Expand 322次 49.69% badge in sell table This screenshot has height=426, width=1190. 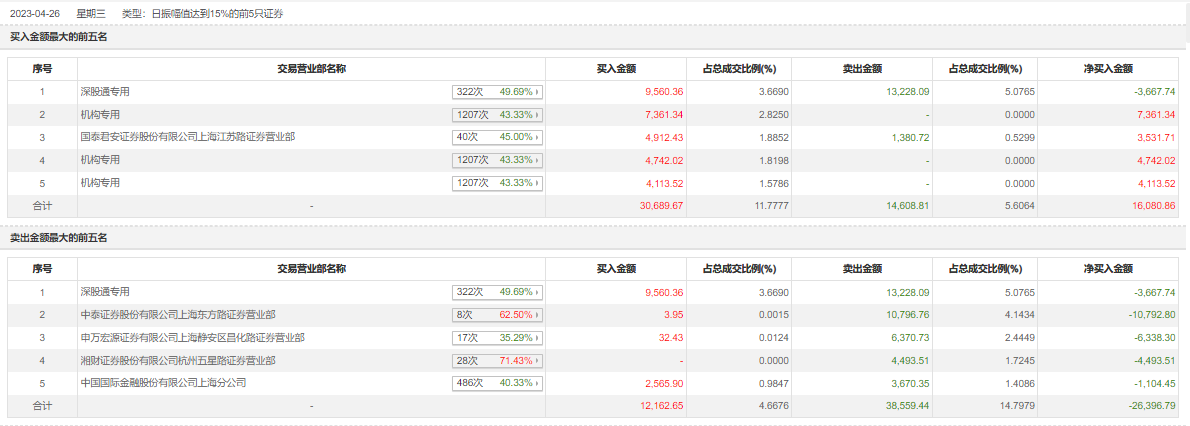[497, 291]
